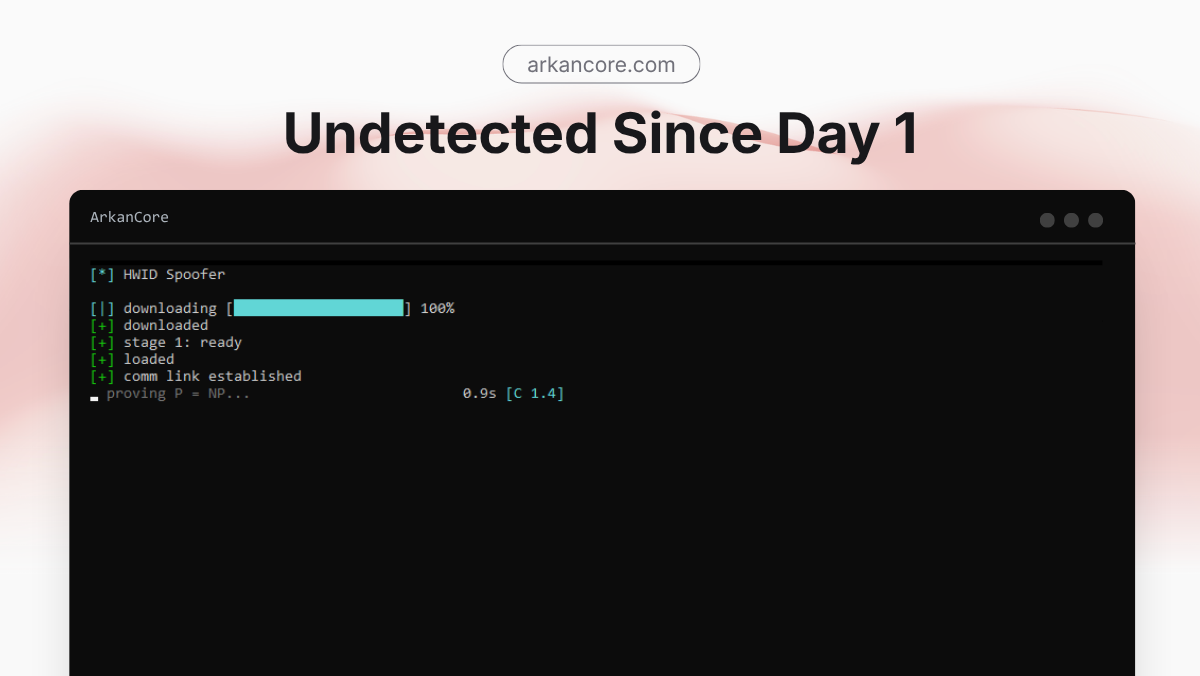Select the ArkanCore window title
1200x676 pixels.
[x=129, y=217]
